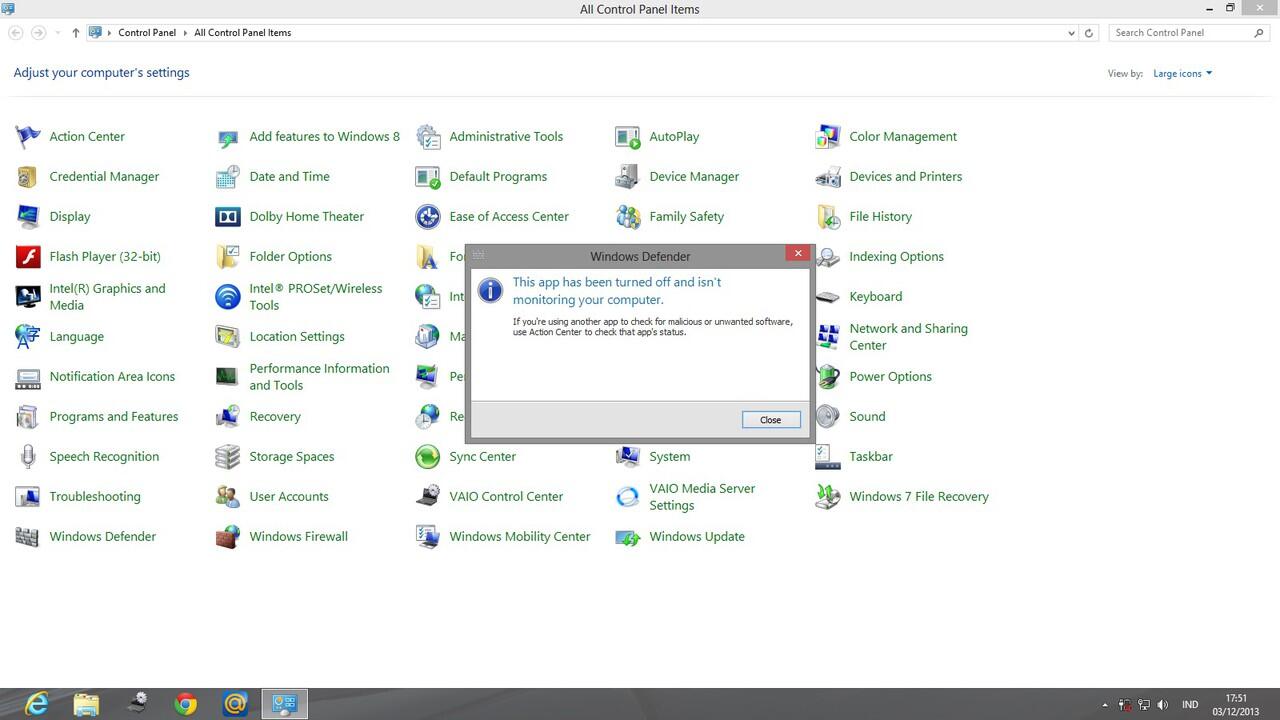Open the Display monitor icon
The height and width of the screenshot is (720, 1280).
tap(28, 217)
